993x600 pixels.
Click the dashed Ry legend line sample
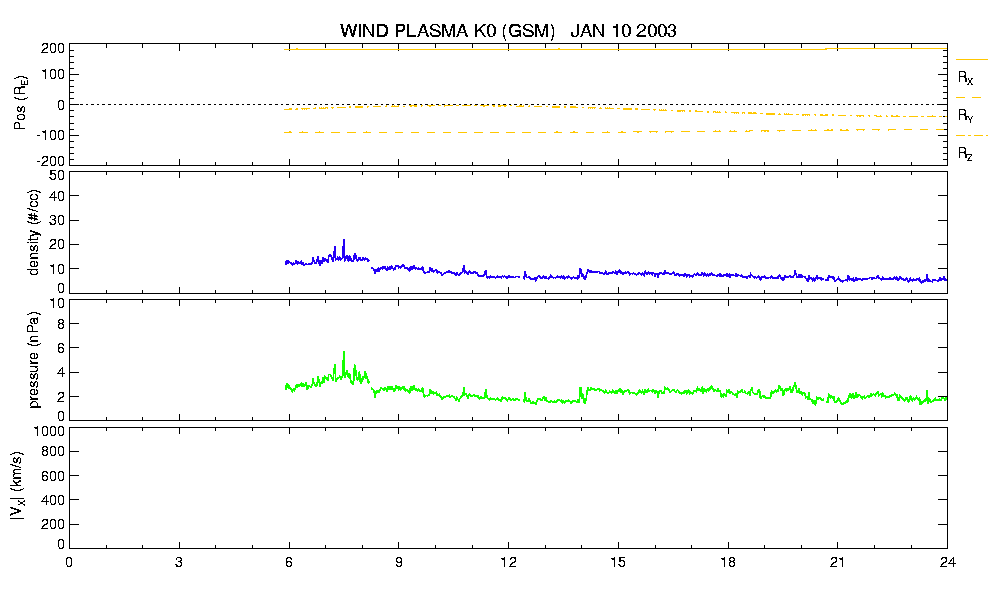tap(971, 98)
